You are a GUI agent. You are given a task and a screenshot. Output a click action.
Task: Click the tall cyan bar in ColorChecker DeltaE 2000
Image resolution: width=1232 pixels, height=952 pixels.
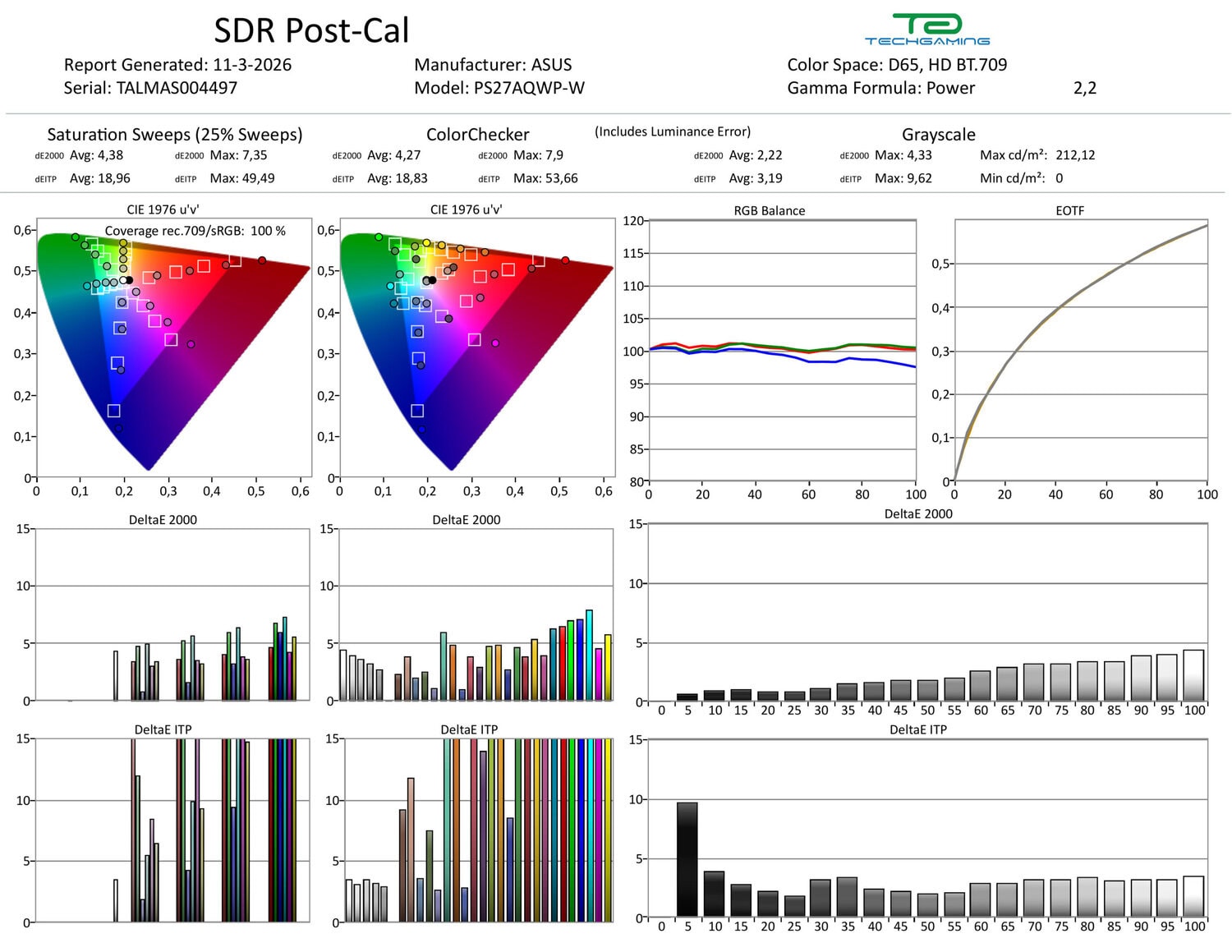pos(589,655)
